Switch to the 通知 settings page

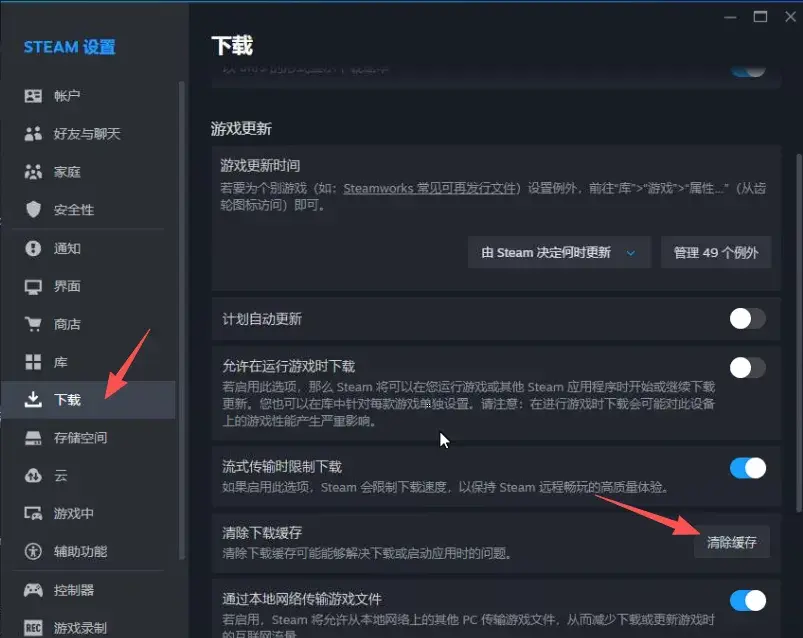click(88, 248)
